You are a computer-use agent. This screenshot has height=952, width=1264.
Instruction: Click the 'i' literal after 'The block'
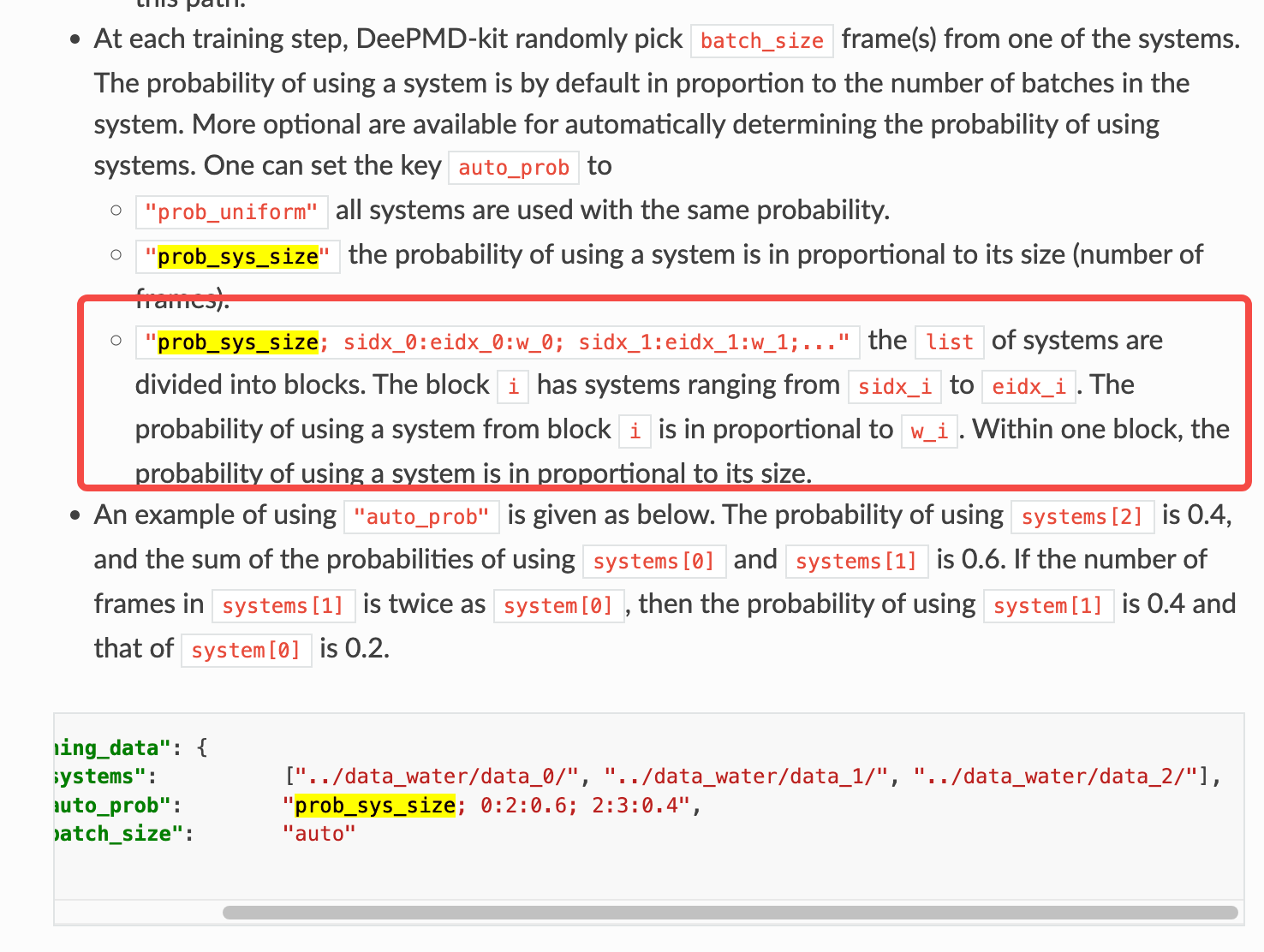tap(513, 386)
